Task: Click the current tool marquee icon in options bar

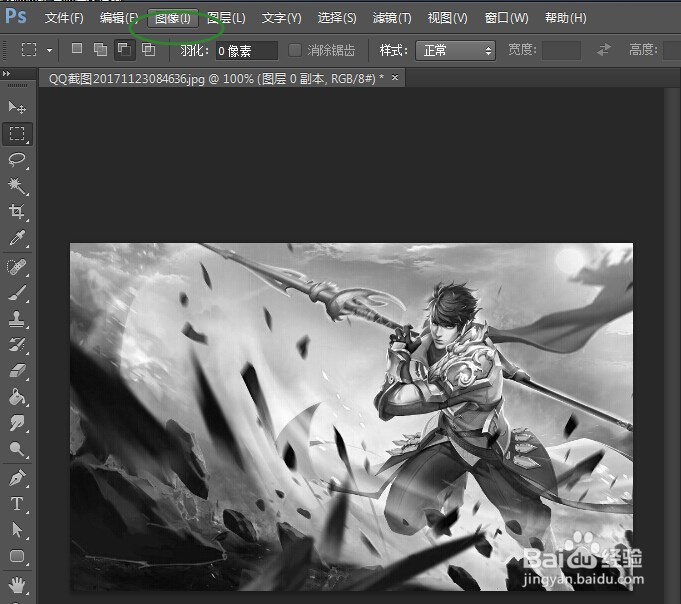Action: (x=29, y=50)
